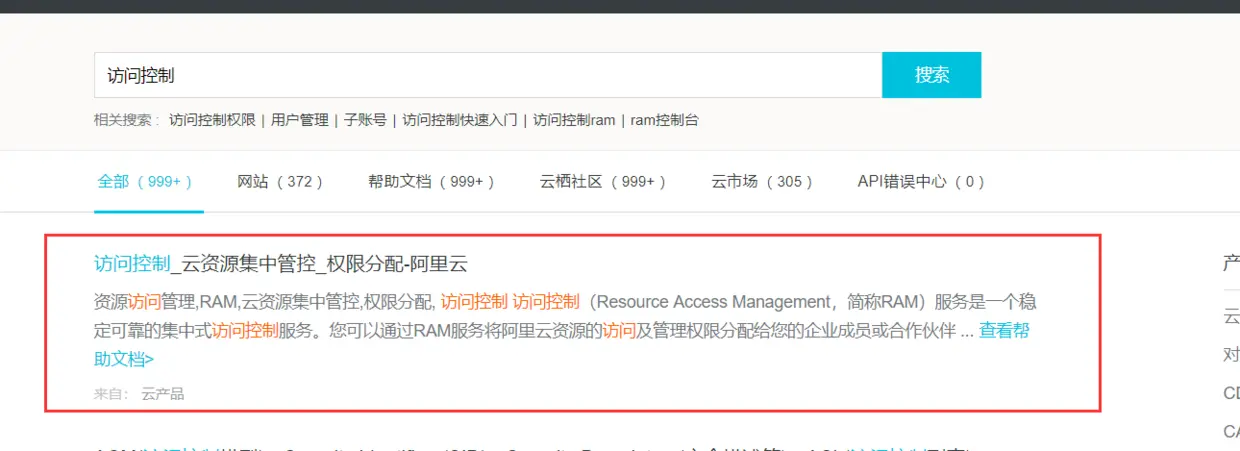1240x451 pixels.
Task: Switch to the 云栖社区 (999+) tab
Action: [x=604, y=182]
